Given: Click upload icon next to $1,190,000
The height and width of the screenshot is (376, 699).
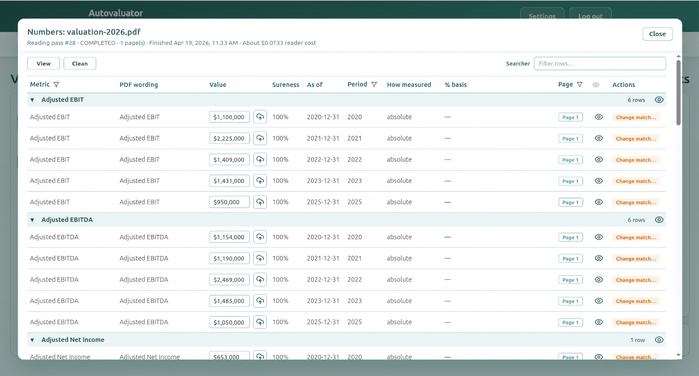Looking at the screenshot, I should pos(260,258).
